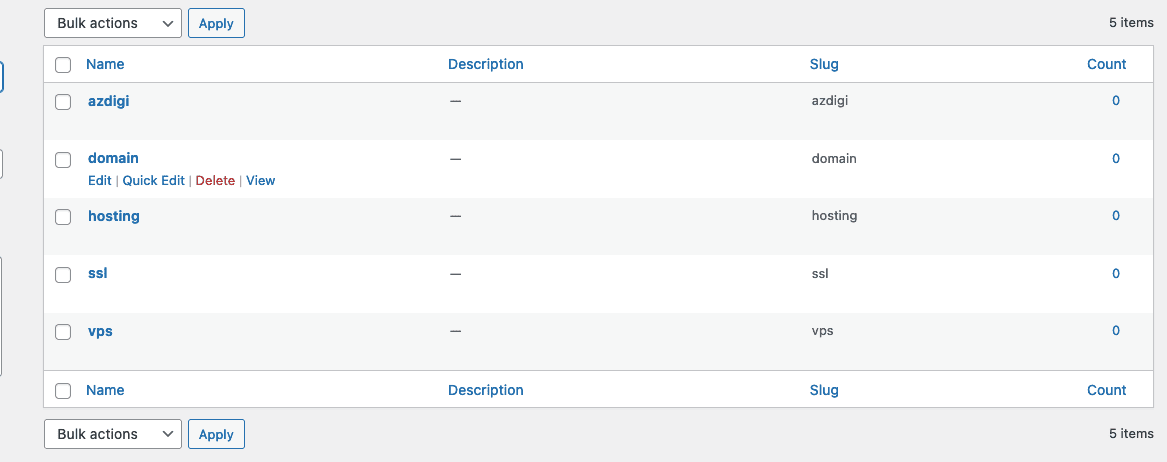
Task: Mark the vps tag checkbox
Action: point(63,332)
